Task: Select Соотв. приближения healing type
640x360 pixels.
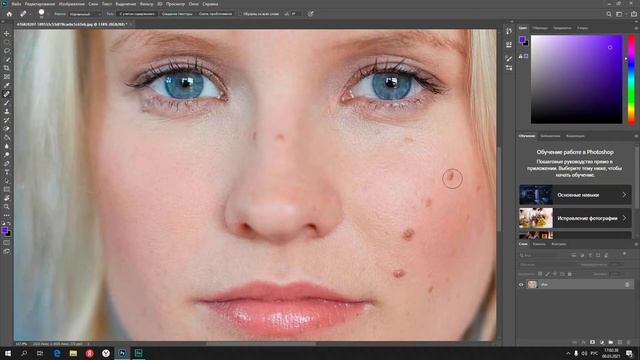Action: [x=215, y=14]
